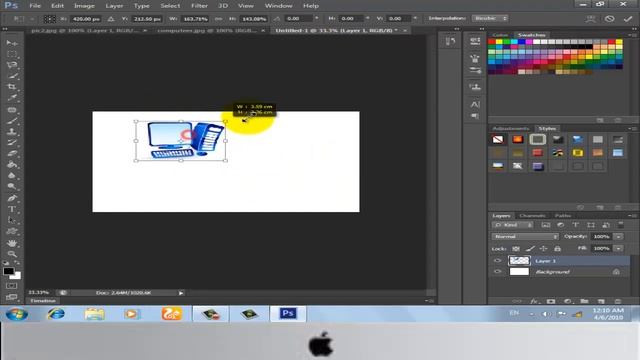Open the Kind filter dropdown
The image size is (640, 360).
point(513,225)
